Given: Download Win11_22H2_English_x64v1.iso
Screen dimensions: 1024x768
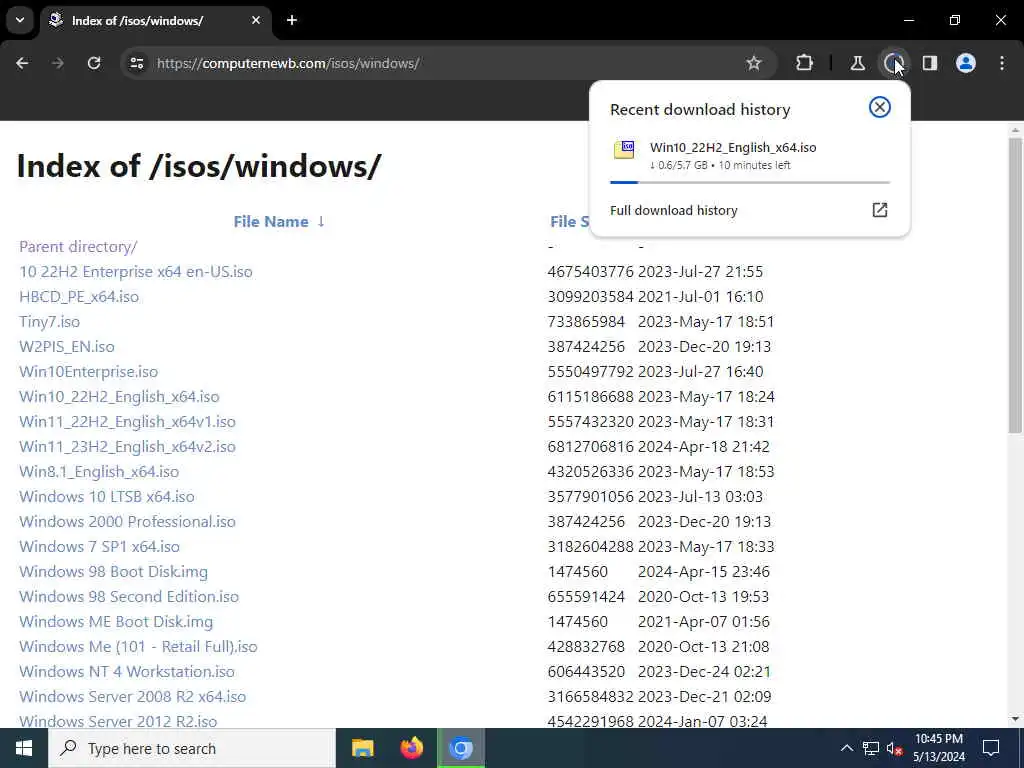Looking at the screenshot, I should pyautogui.click(x=127, y=422).
